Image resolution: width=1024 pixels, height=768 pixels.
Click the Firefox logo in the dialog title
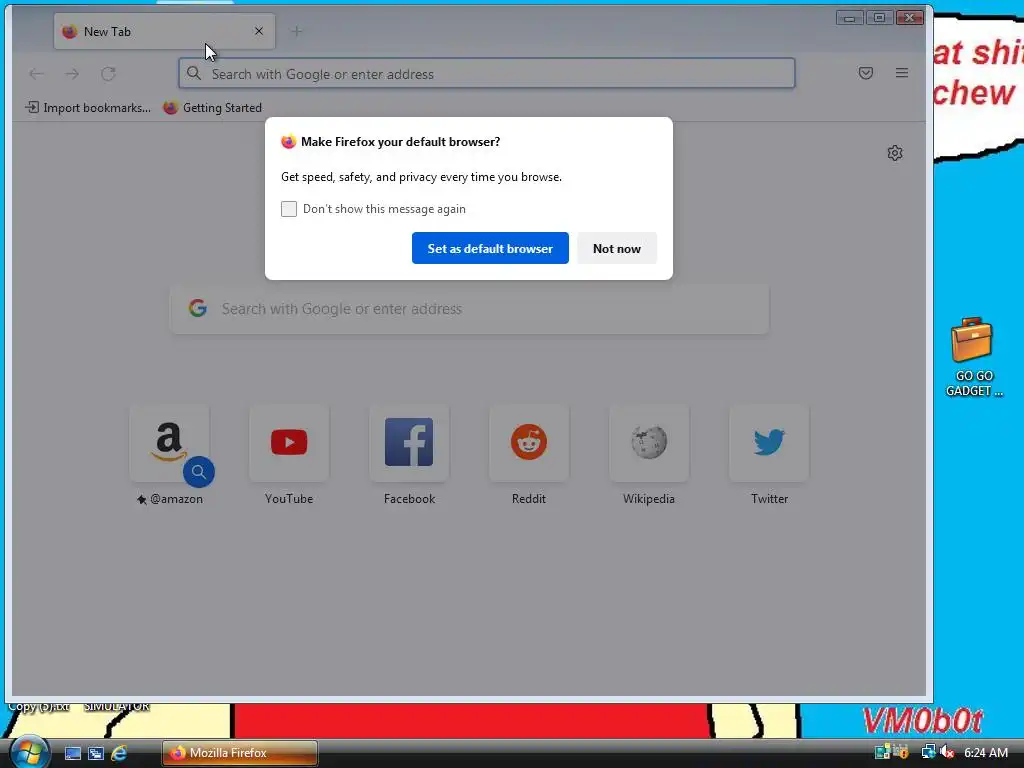tap(288, 142)
